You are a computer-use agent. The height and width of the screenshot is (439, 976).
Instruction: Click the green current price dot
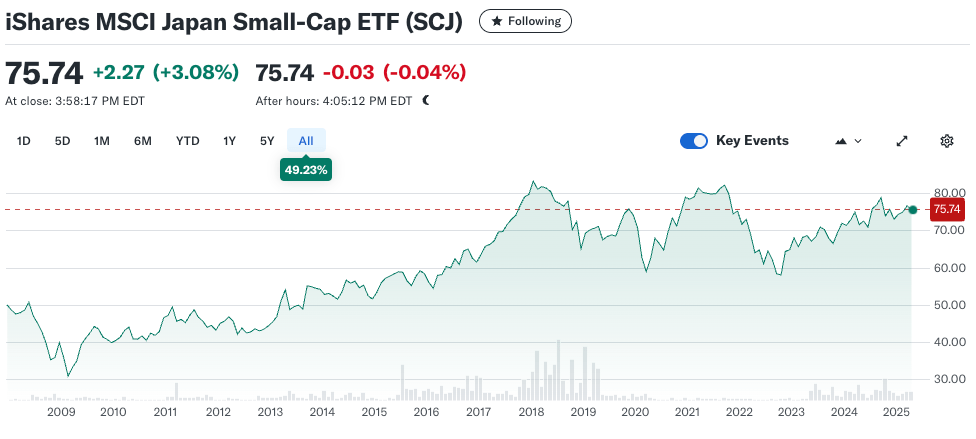[x=913, y=209]
